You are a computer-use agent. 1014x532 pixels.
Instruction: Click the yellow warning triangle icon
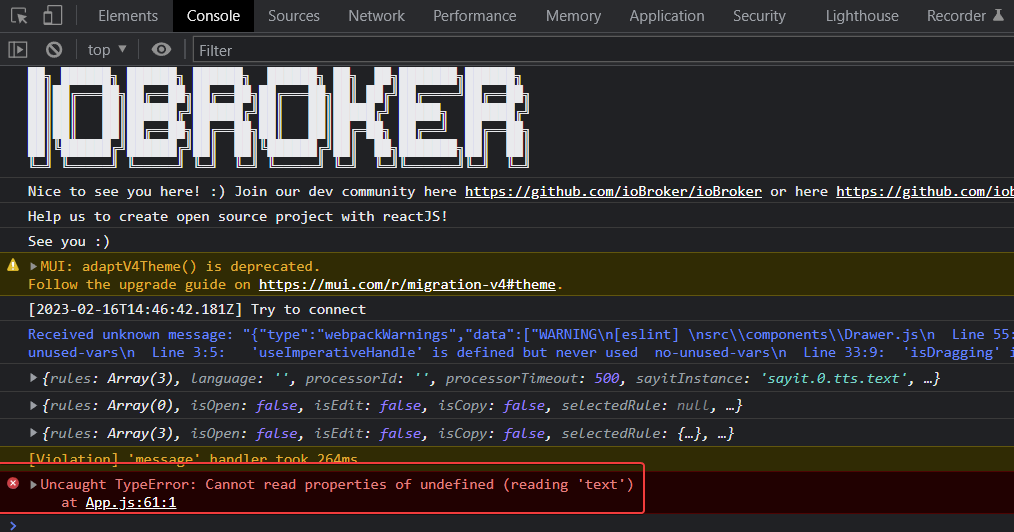pos(13,265)
